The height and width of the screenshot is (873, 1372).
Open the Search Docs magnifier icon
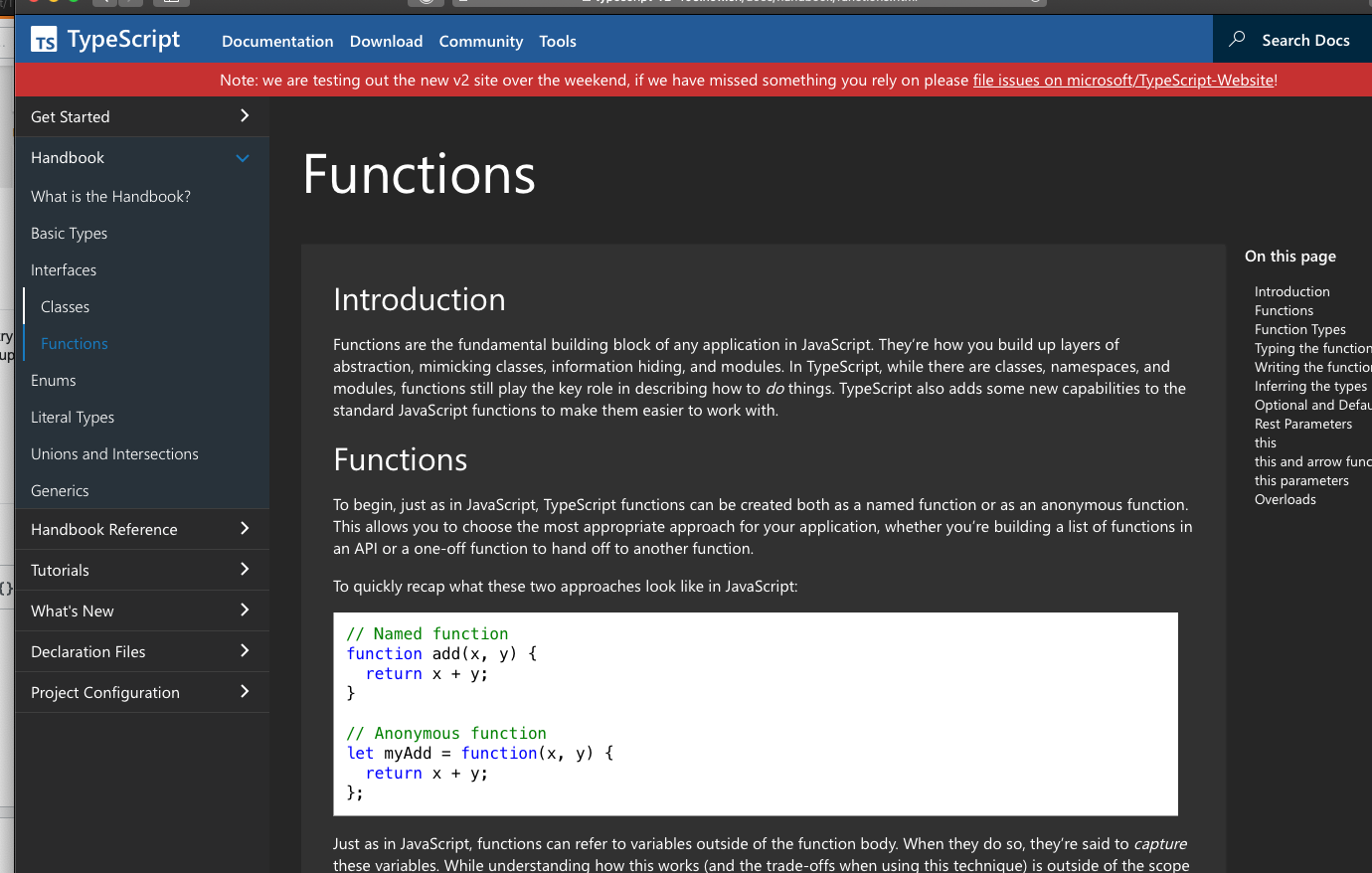click(x=1236, y=40)
